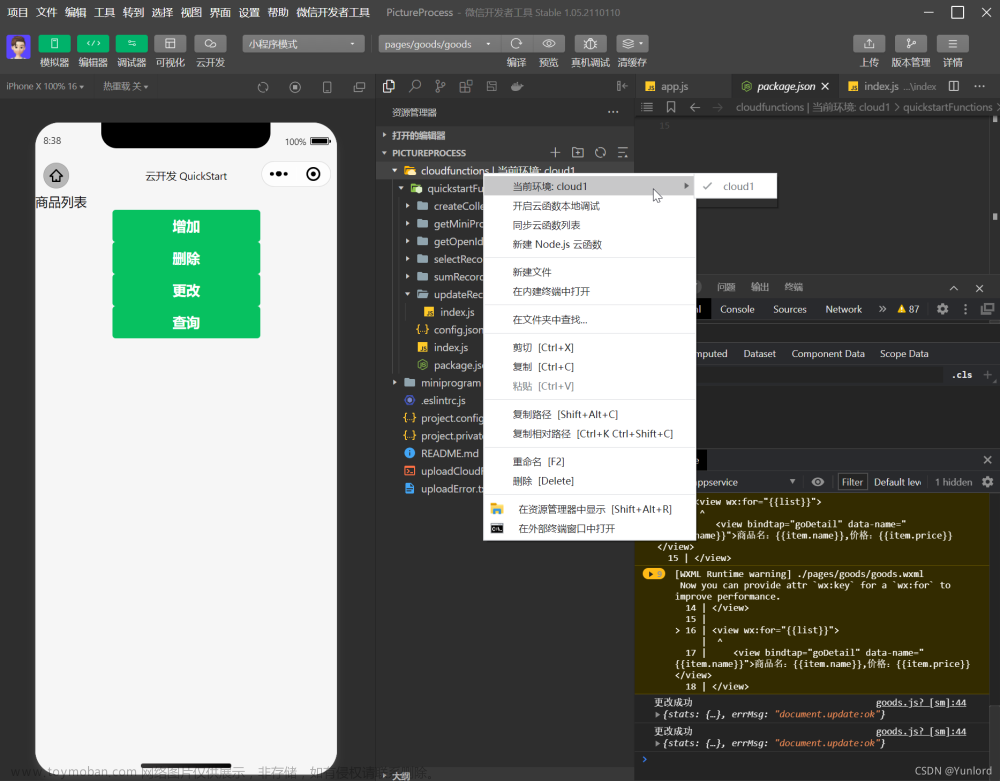Open project details (详情) icon
The image size is (1000, 781).
click(953, 43)
